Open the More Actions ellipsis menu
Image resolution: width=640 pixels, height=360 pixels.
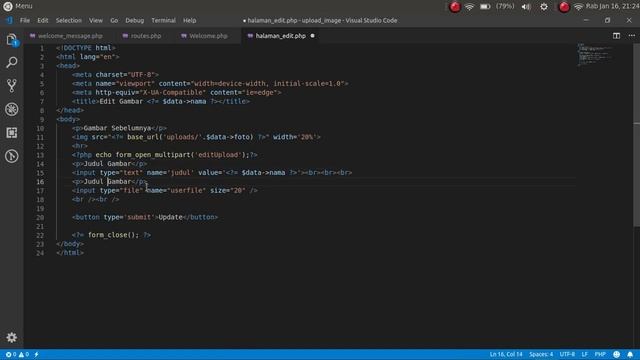point(631,36)
